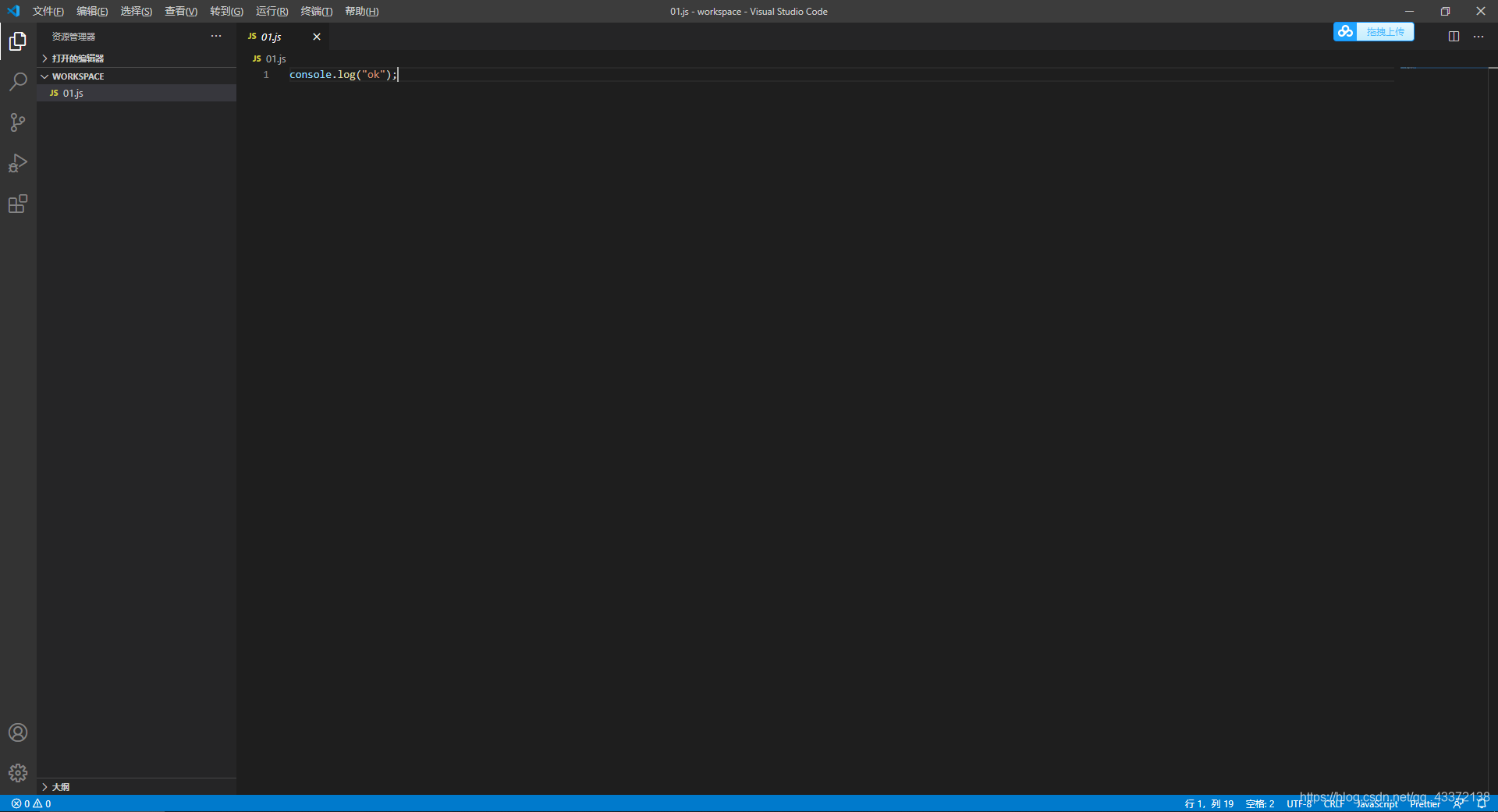This screenshot has width=1498, height=812.
Task: Open the editor more actions ellipsis
Action: click(x=1478, y=37)
